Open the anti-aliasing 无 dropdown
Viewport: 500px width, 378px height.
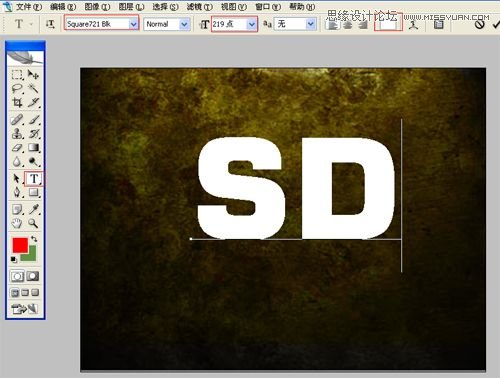[311, 24]
